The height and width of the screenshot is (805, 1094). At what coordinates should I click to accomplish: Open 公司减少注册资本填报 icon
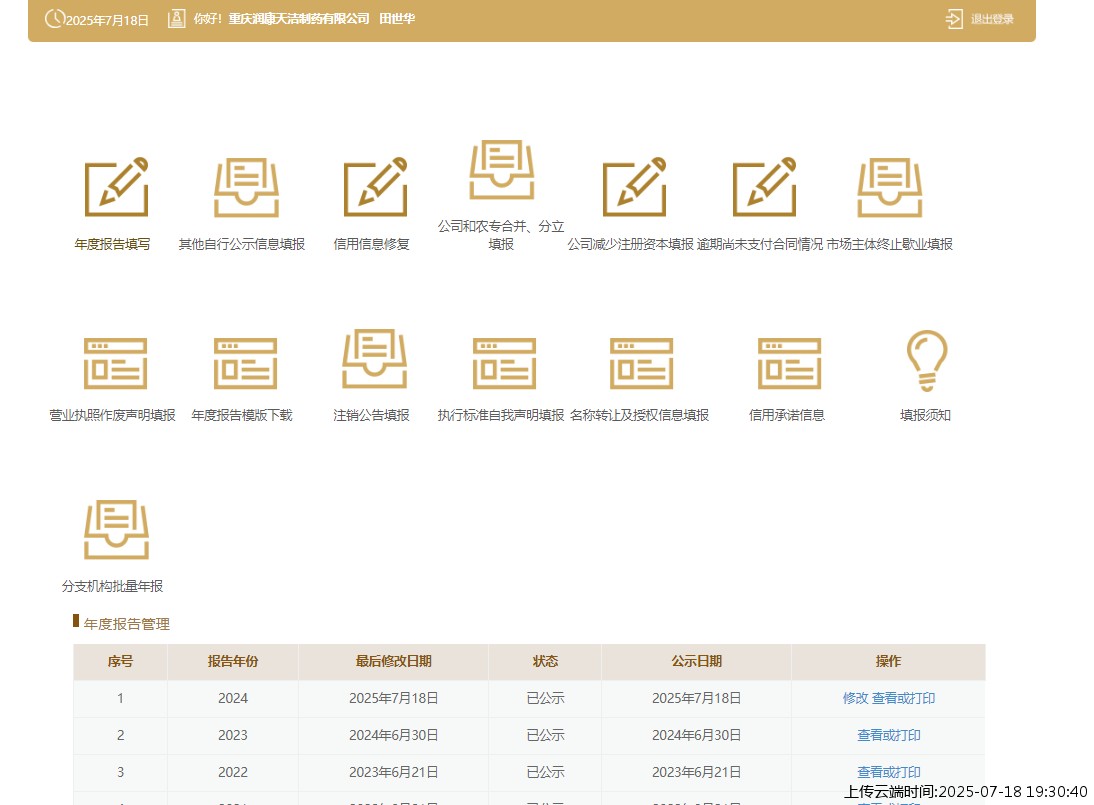point(634,187)
